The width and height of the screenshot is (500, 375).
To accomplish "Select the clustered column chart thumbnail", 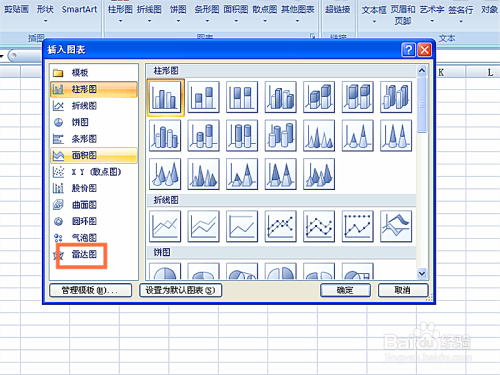I will click(165, 97).
